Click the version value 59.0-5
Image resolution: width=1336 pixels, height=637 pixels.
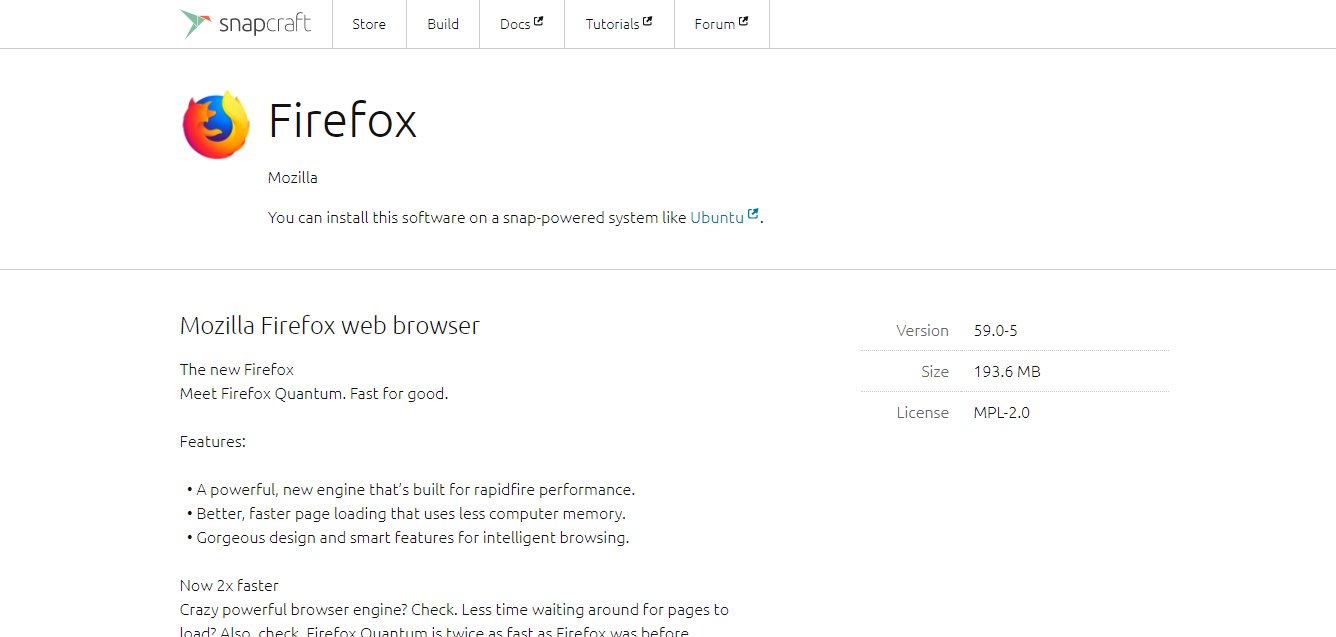coord(995,330)
